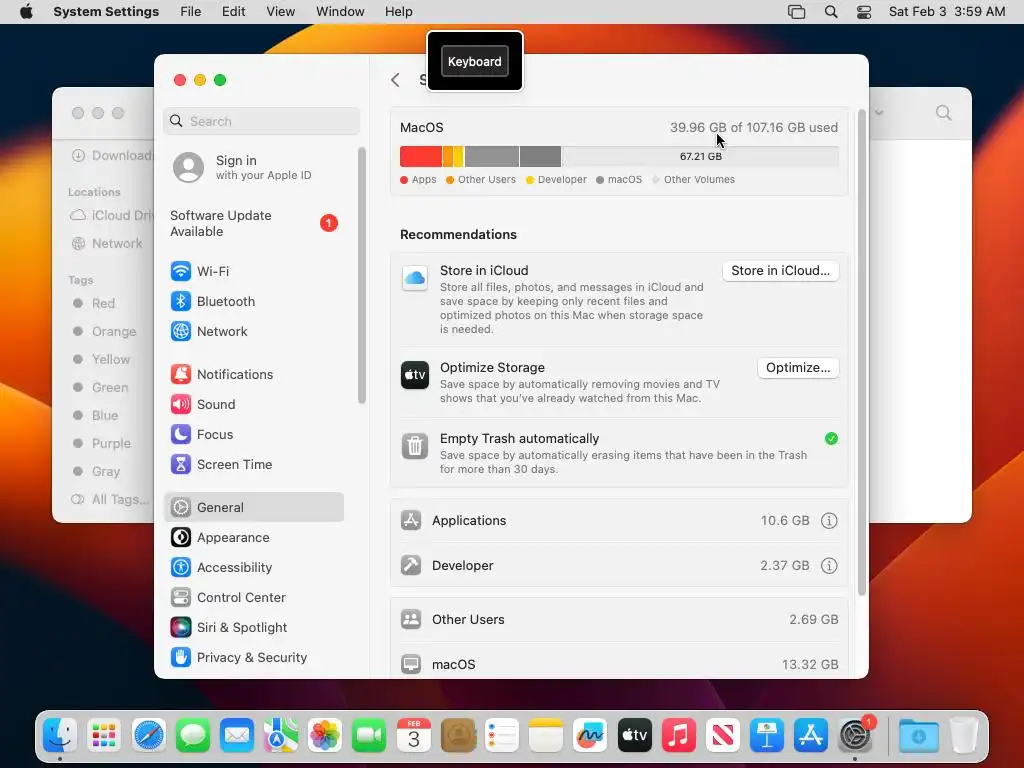Open Maps from the Dock
The width and height of the screenshot is (1024, 768).
(x=281, y=736)
